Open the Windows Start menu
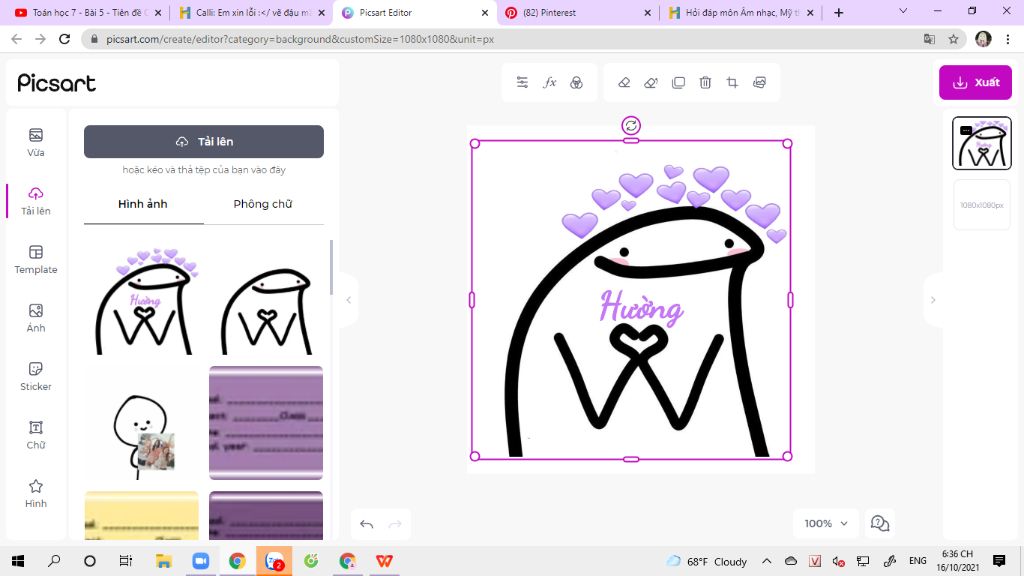Screen dimensions: 1024x576 18,561
